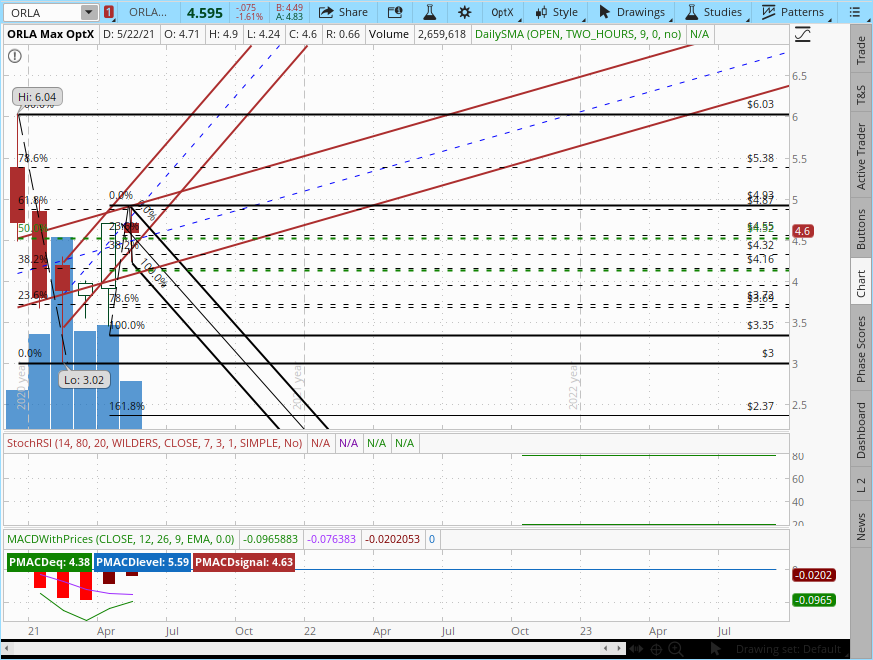873x660 pixels.
Task: Switch to the Trade side tab
Action: (x=861, y=52)
